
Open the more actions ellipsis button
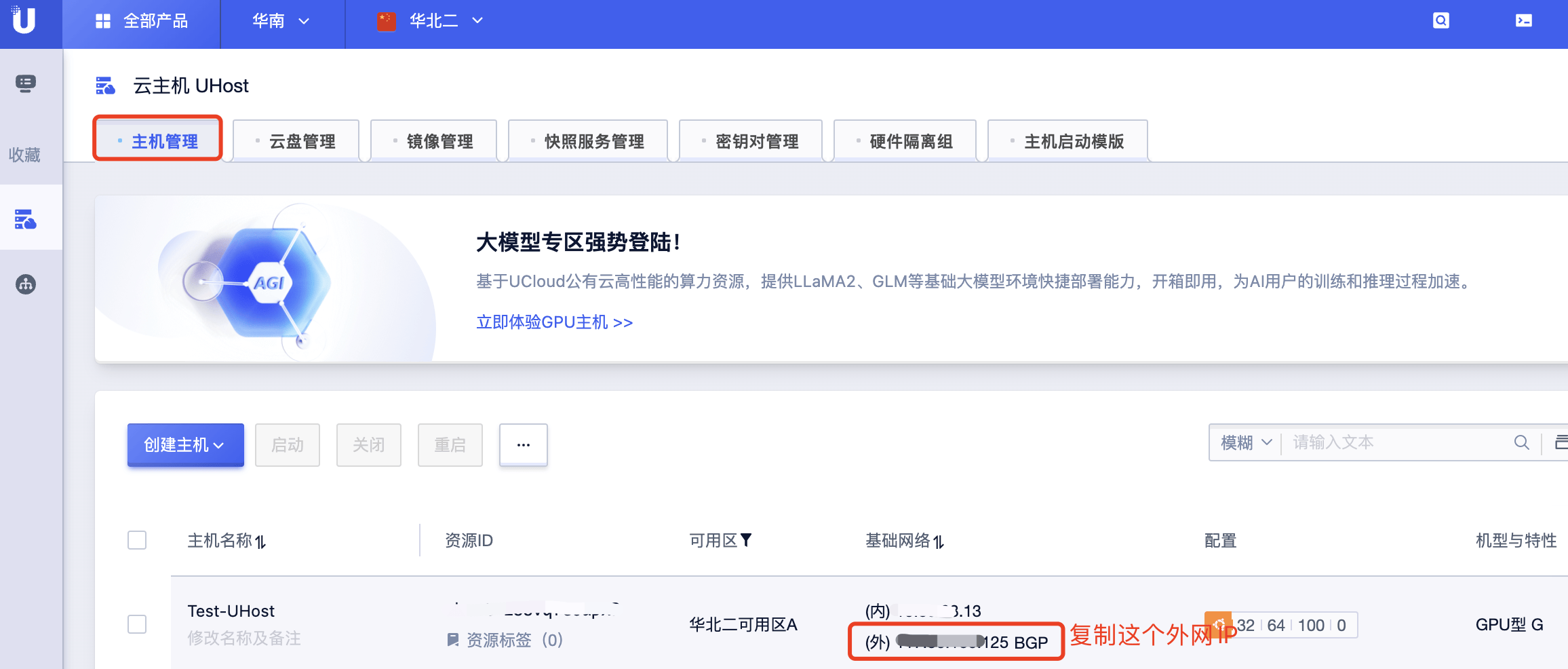coord(524,445)
